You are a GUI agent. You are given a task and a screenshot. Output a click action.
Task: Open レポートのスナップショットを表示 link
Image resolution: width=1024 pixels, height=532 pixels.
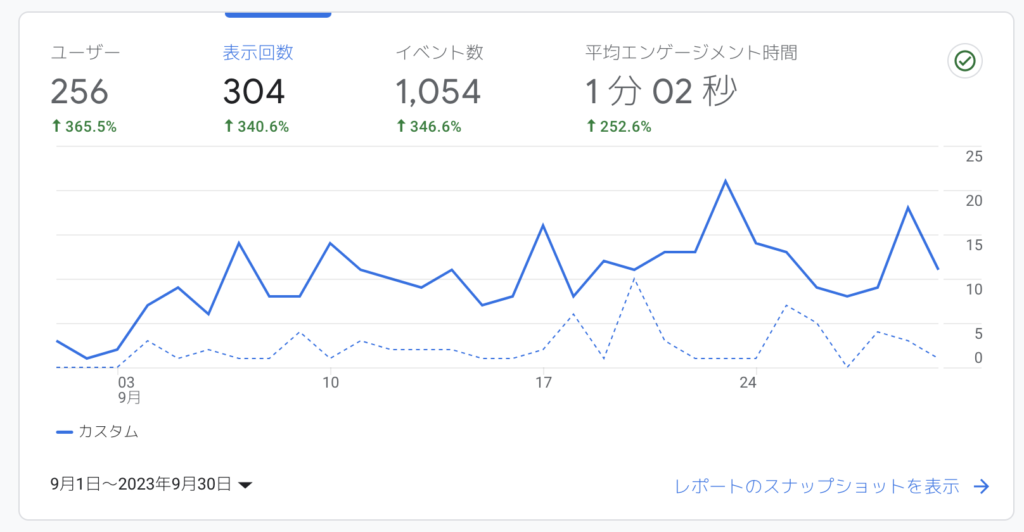pos(816,486)
